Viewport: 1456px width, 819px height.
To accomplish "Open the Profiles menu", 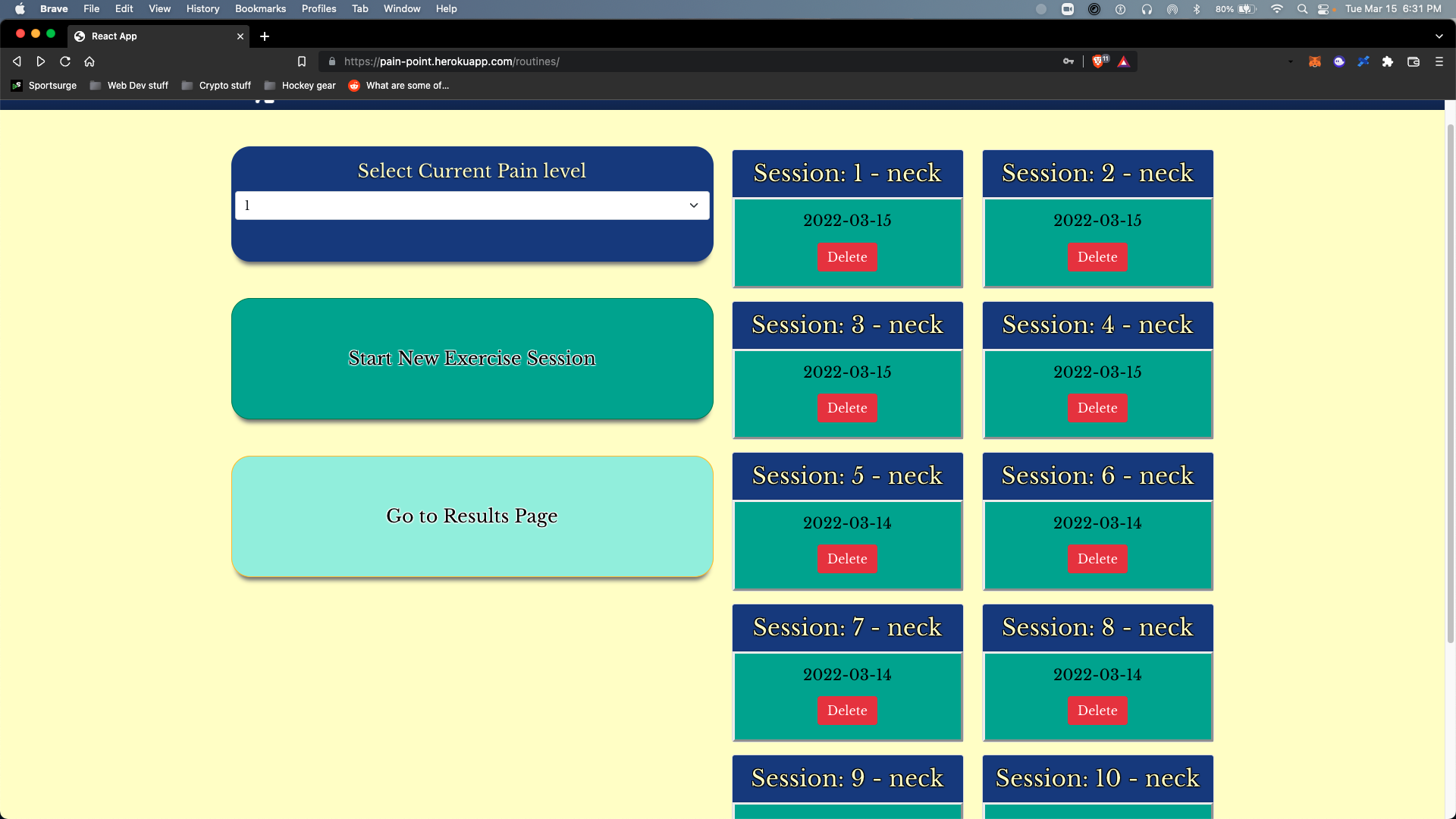I will point(318,8).
